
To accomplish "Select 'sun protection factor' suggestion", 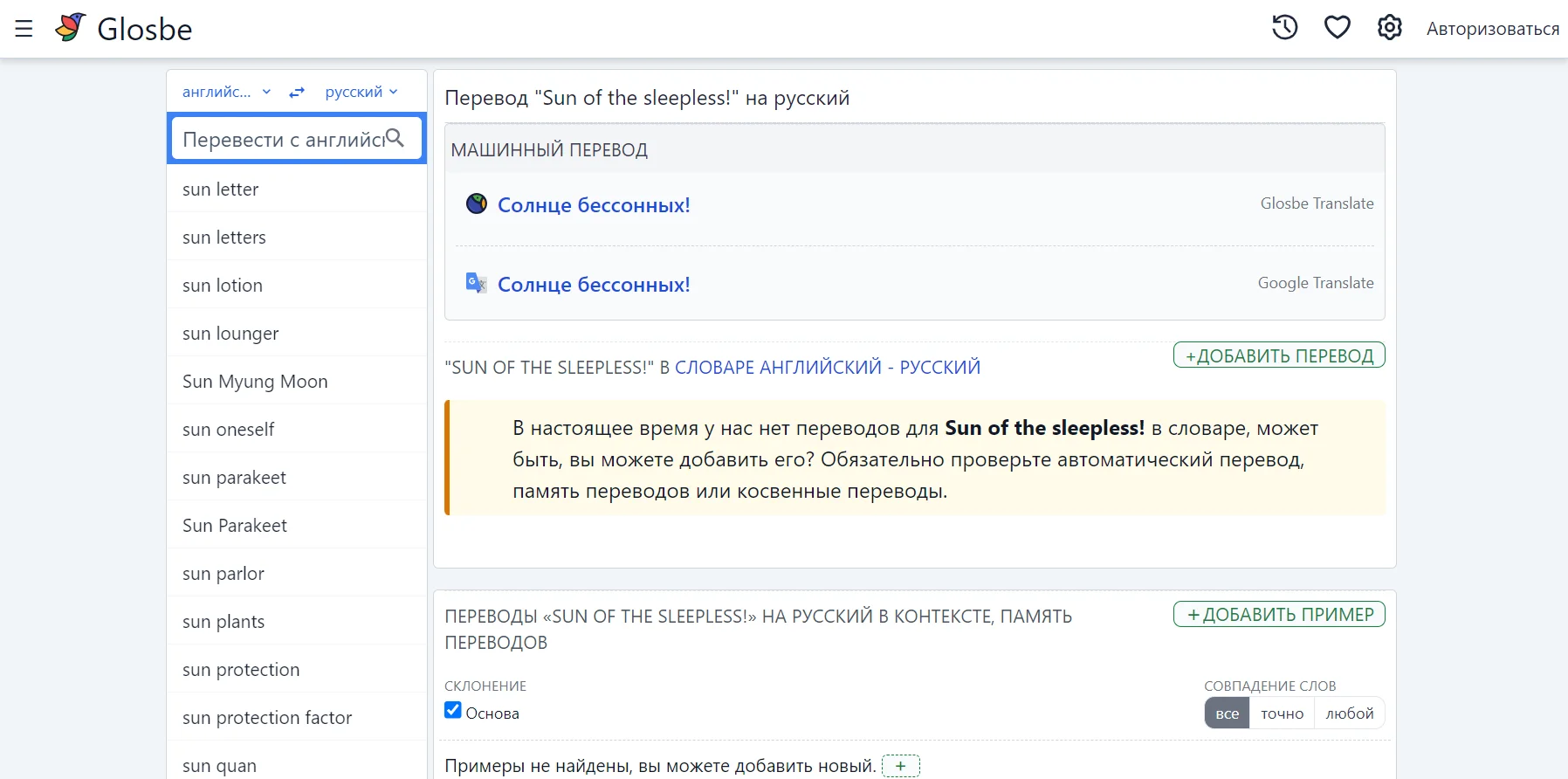I will (x=267, y=718).
